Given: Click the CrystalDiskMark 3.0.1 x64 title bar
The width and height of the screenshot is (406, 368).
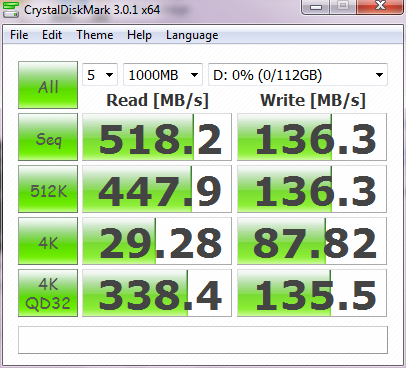Looking at the screenshot, I should pyautogui.click(x=92, y=10).
